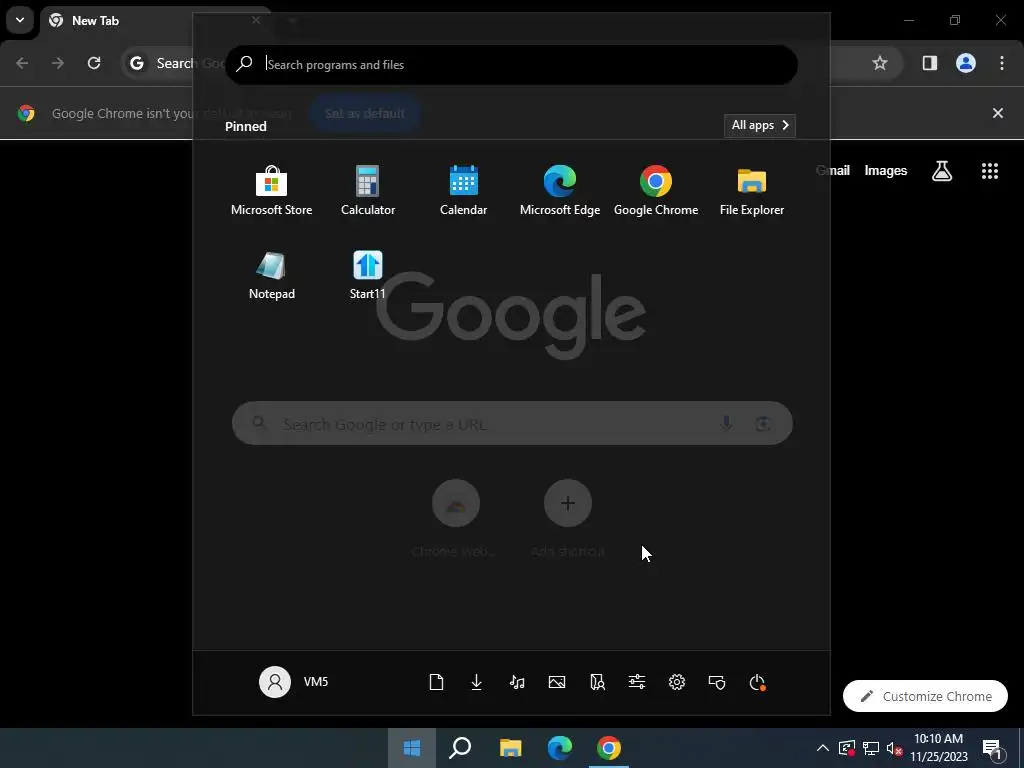Open the Start11 pinned app
Viewport: 1024px width, 768px height.
(x=368, y=275)
